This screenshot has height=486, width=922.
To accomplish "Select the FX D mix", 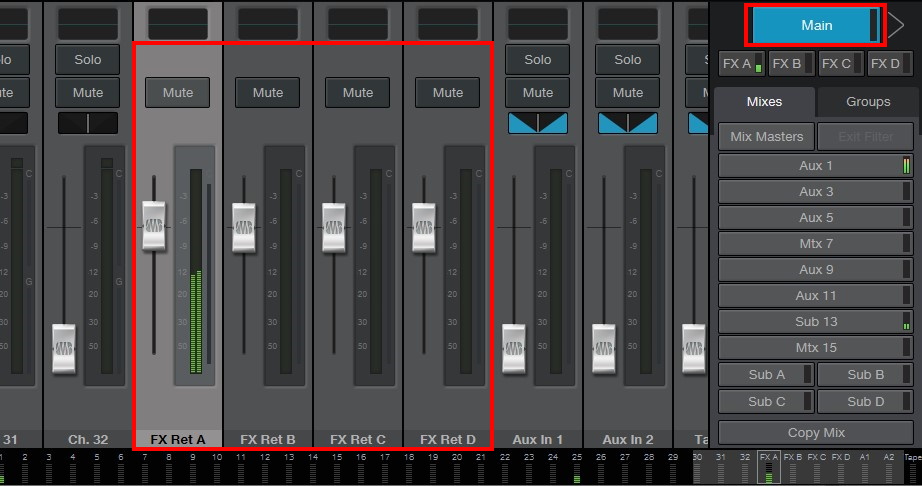I will click(890, 63).
